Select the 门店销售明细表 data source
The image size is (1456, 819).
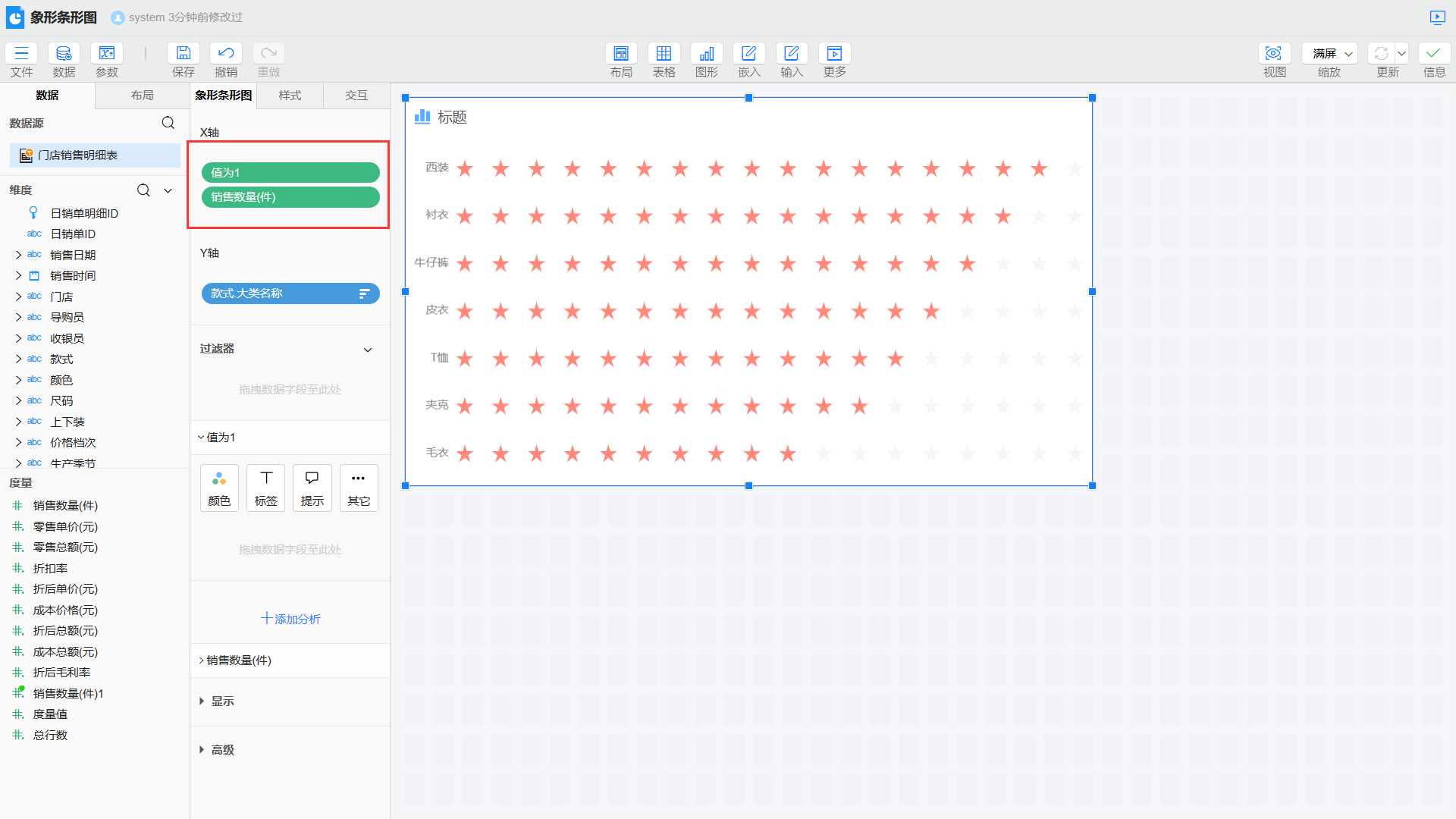point(77,155)
